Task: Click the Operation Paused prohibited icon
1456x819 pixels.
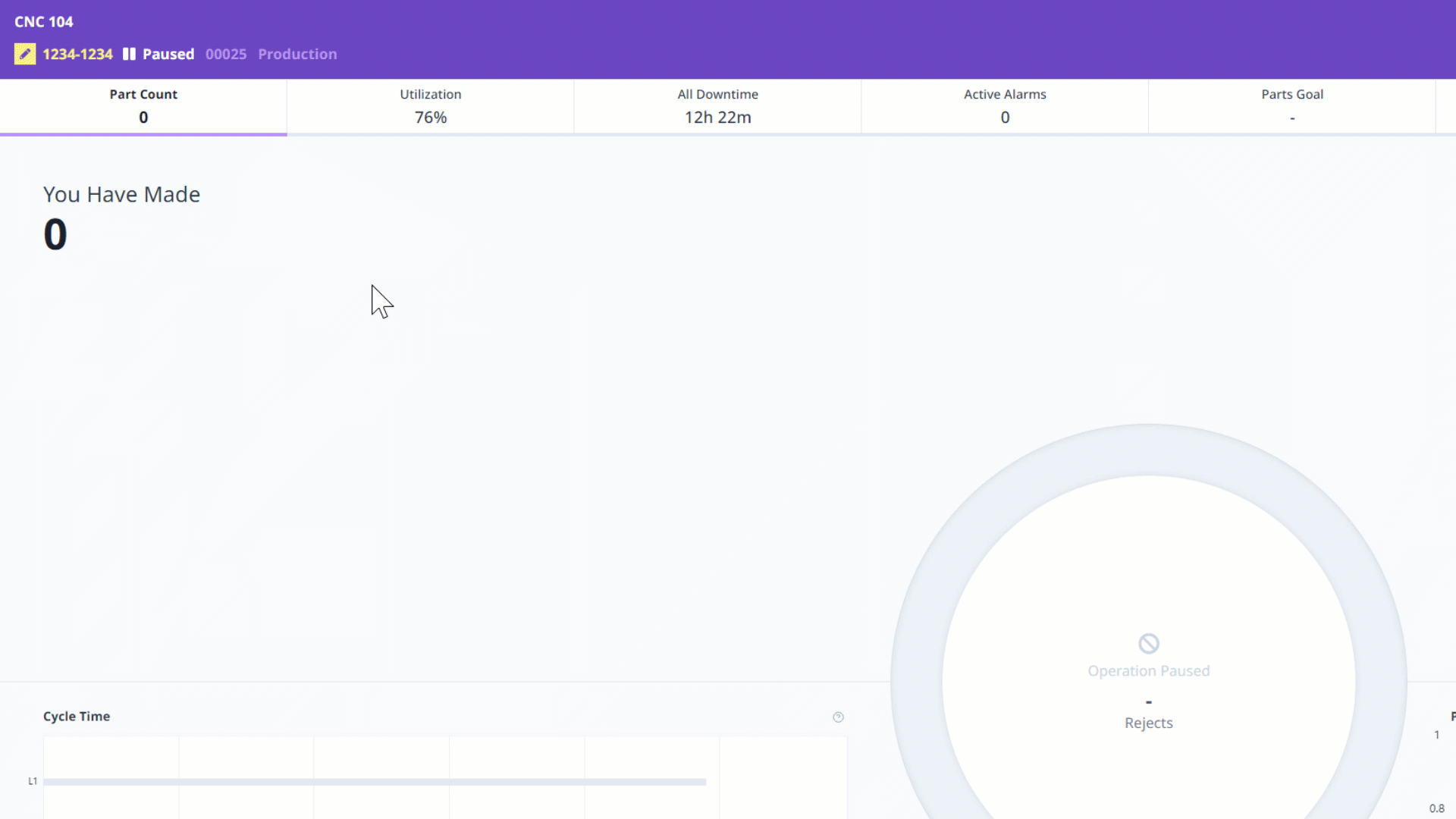Action: pyautogui.click(x=1148, y=644)
